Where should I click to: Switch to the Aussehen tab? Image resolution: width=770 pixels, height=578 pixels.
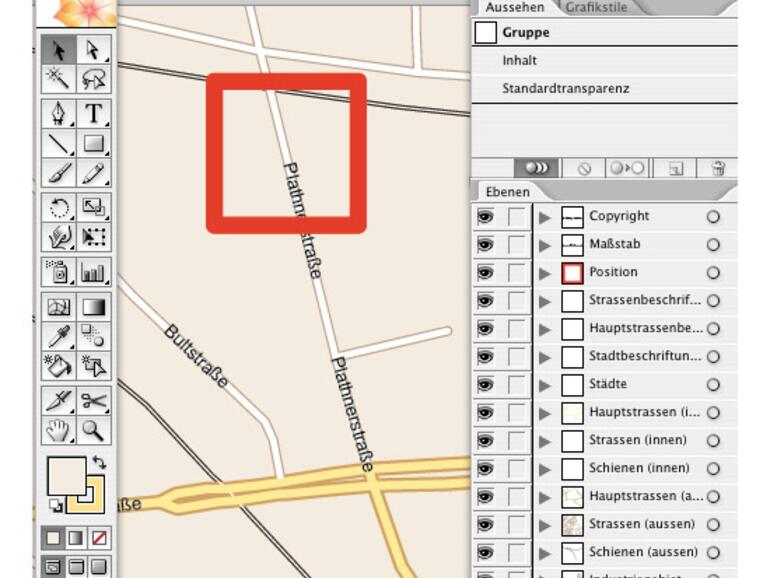pos(515,7)
